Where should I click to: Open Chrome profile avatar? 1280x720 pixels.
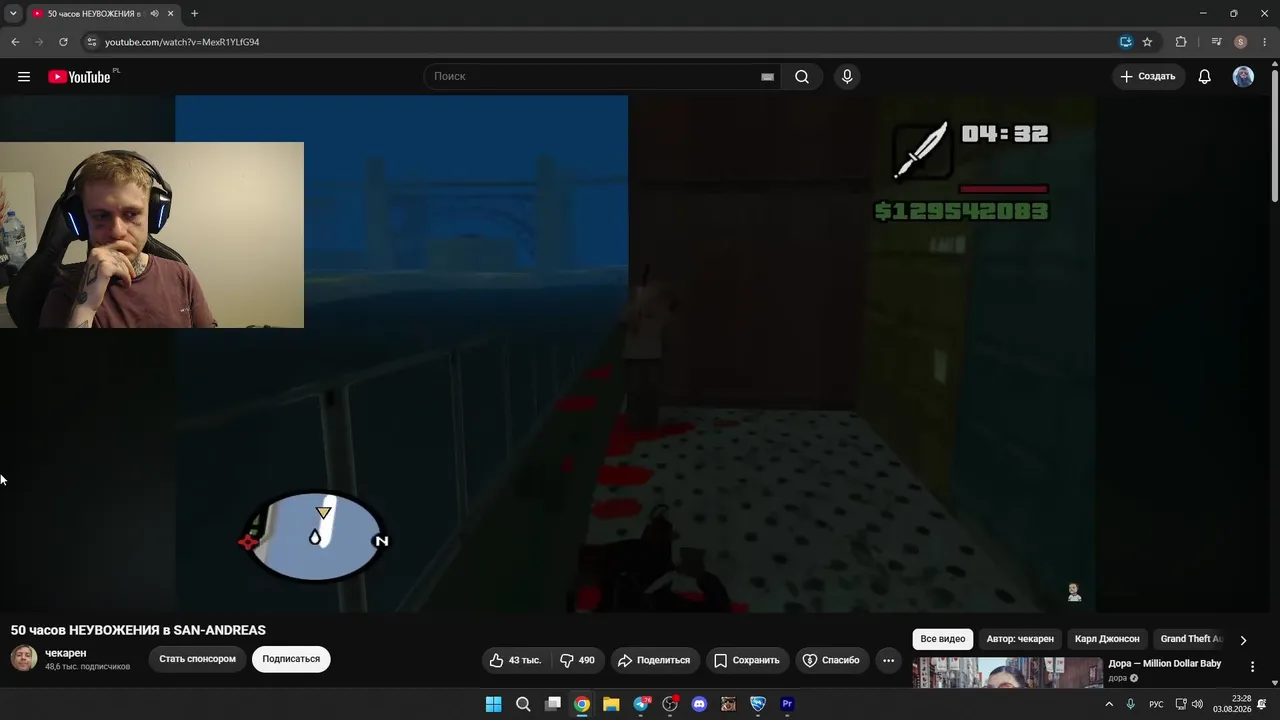click(1241, 42)
